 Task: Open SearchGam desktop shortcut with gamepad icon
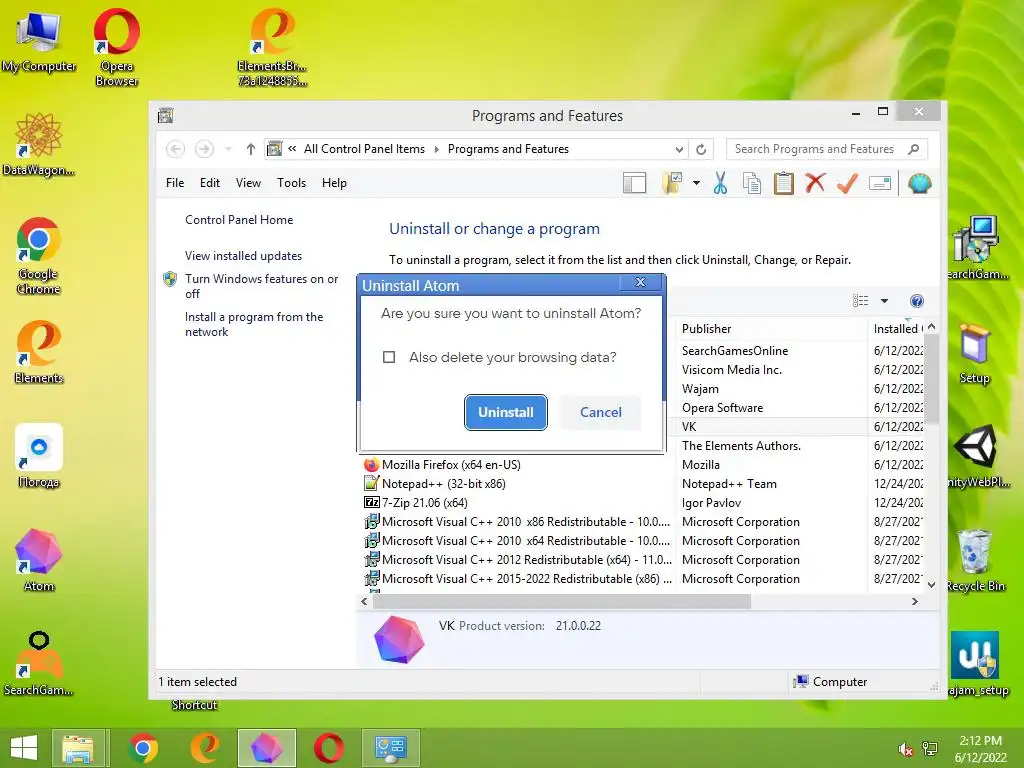pos(39,663)
